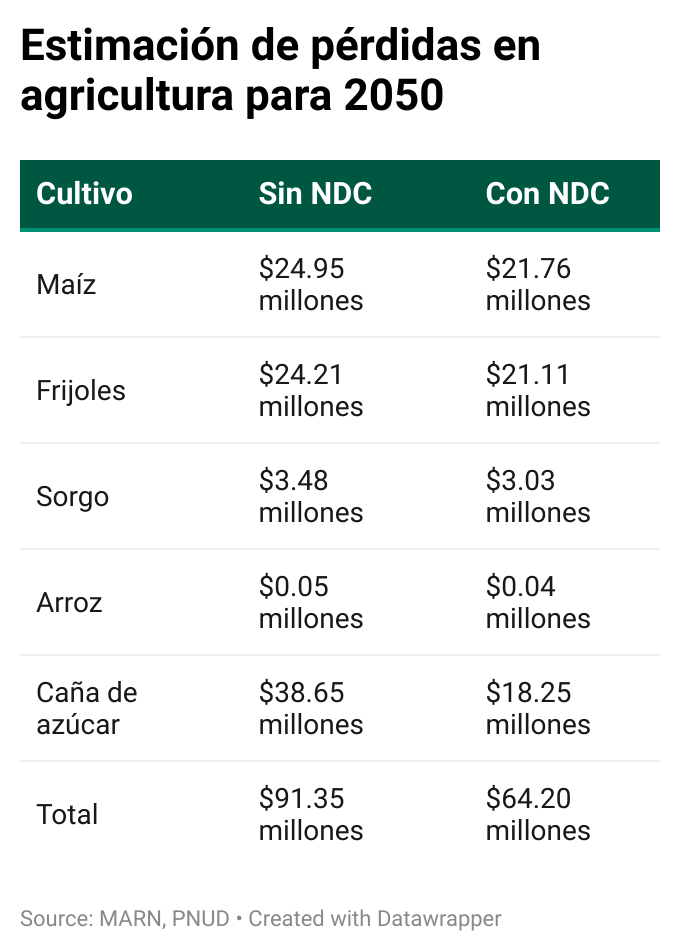Select the "Arroz" row label
The height and width of the screenshot is (952, 680).
click(69, 603)
